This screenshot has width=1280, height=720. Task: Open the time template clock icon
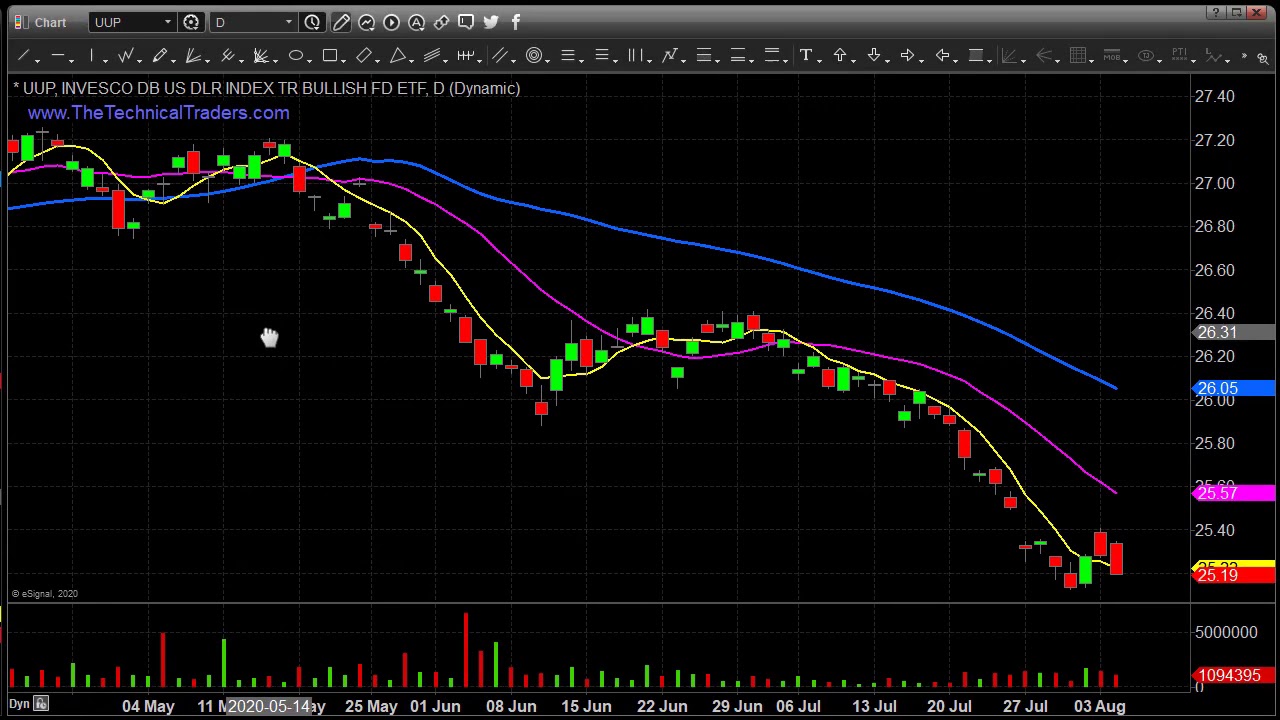coord(312,22)
